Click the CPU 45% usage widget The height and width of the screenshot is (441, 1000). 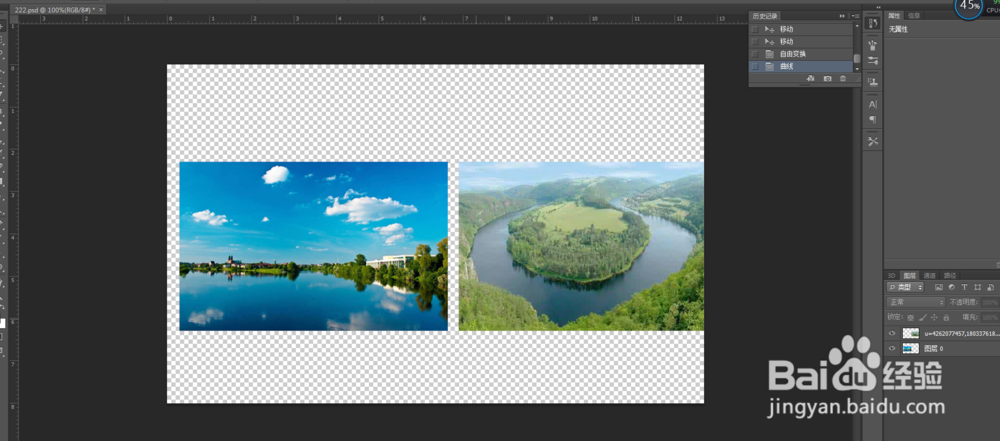click(969, 6)
